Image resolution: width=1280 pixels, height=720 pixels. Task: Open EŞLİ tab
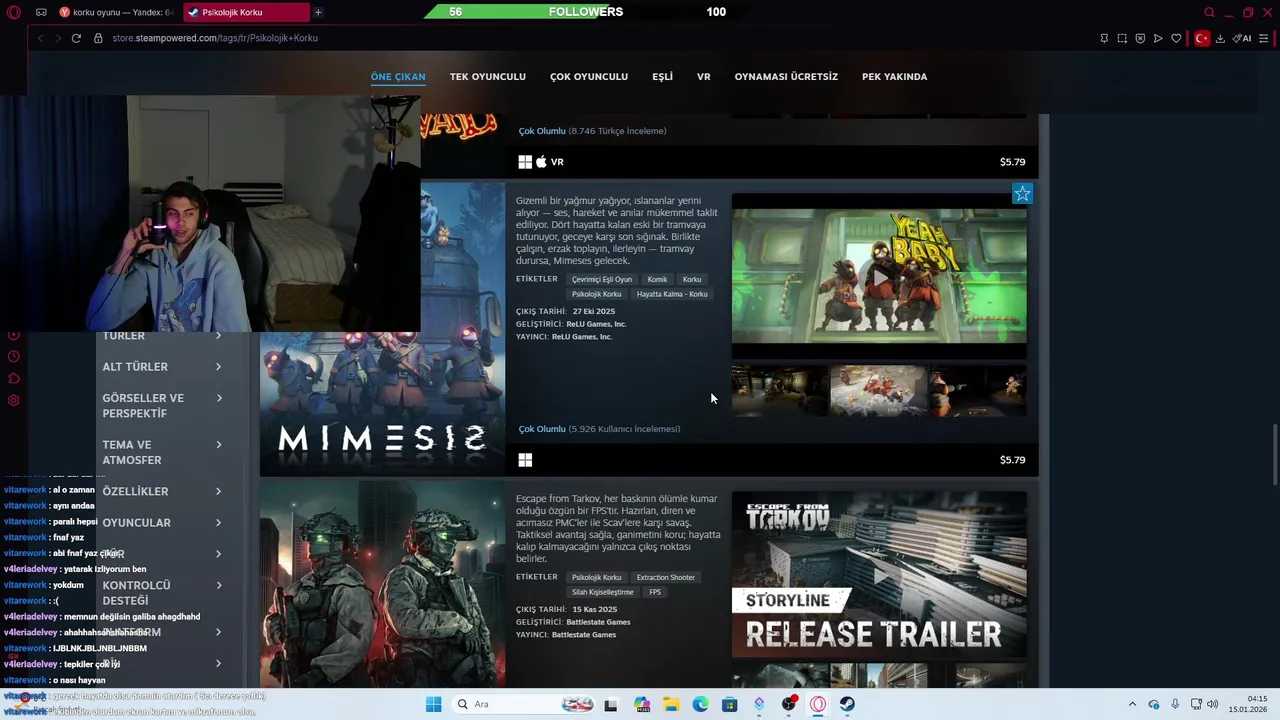[663, 77]
